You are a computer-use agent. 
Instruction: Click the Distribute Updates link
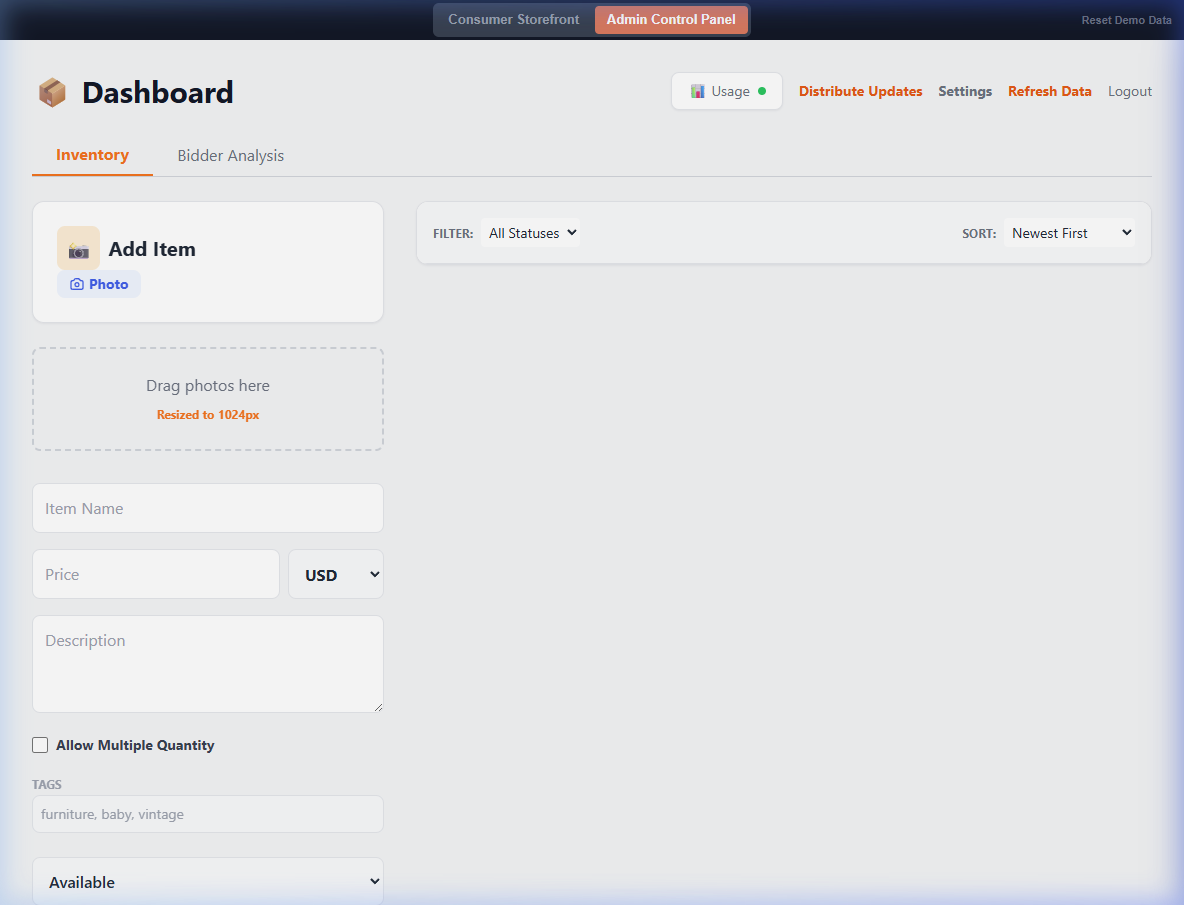click(x=860, y=91)
